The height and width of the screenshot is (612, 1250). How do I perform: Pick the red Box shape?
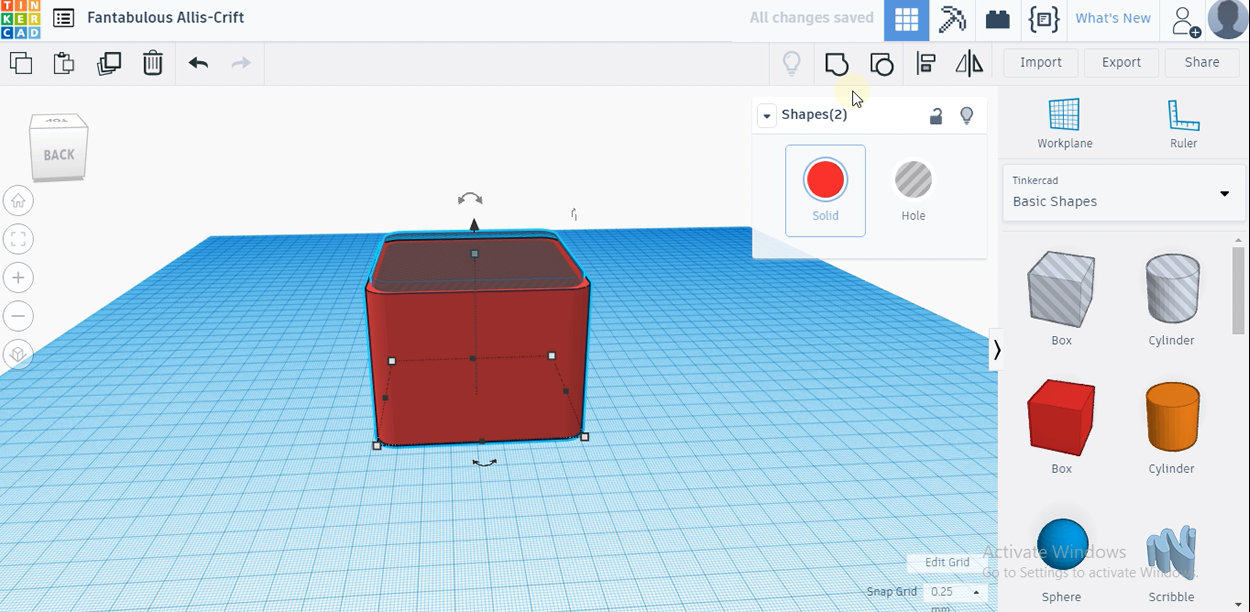[1061, 417]
